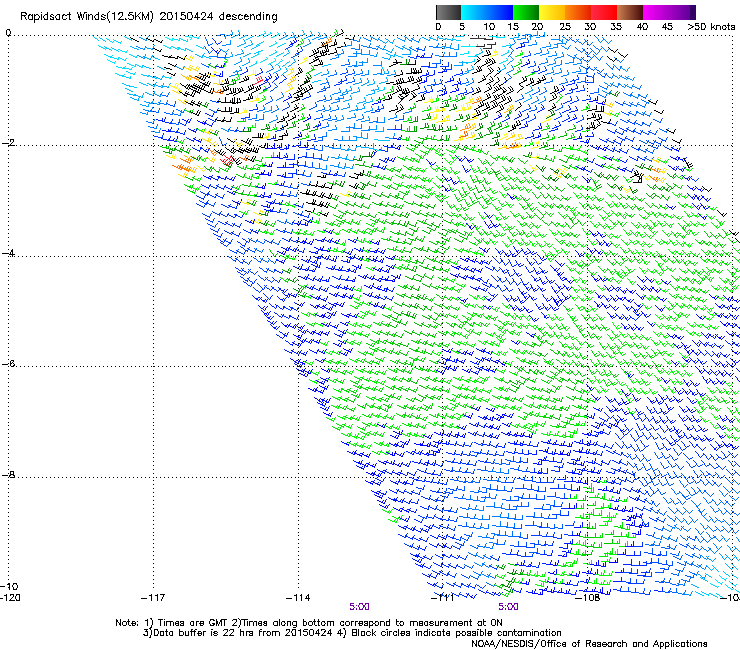Viewport: 740px width, 650px height.
Task: Click the -111 longitude axis label
Action: pyautogui.click(x=443, y=598)
